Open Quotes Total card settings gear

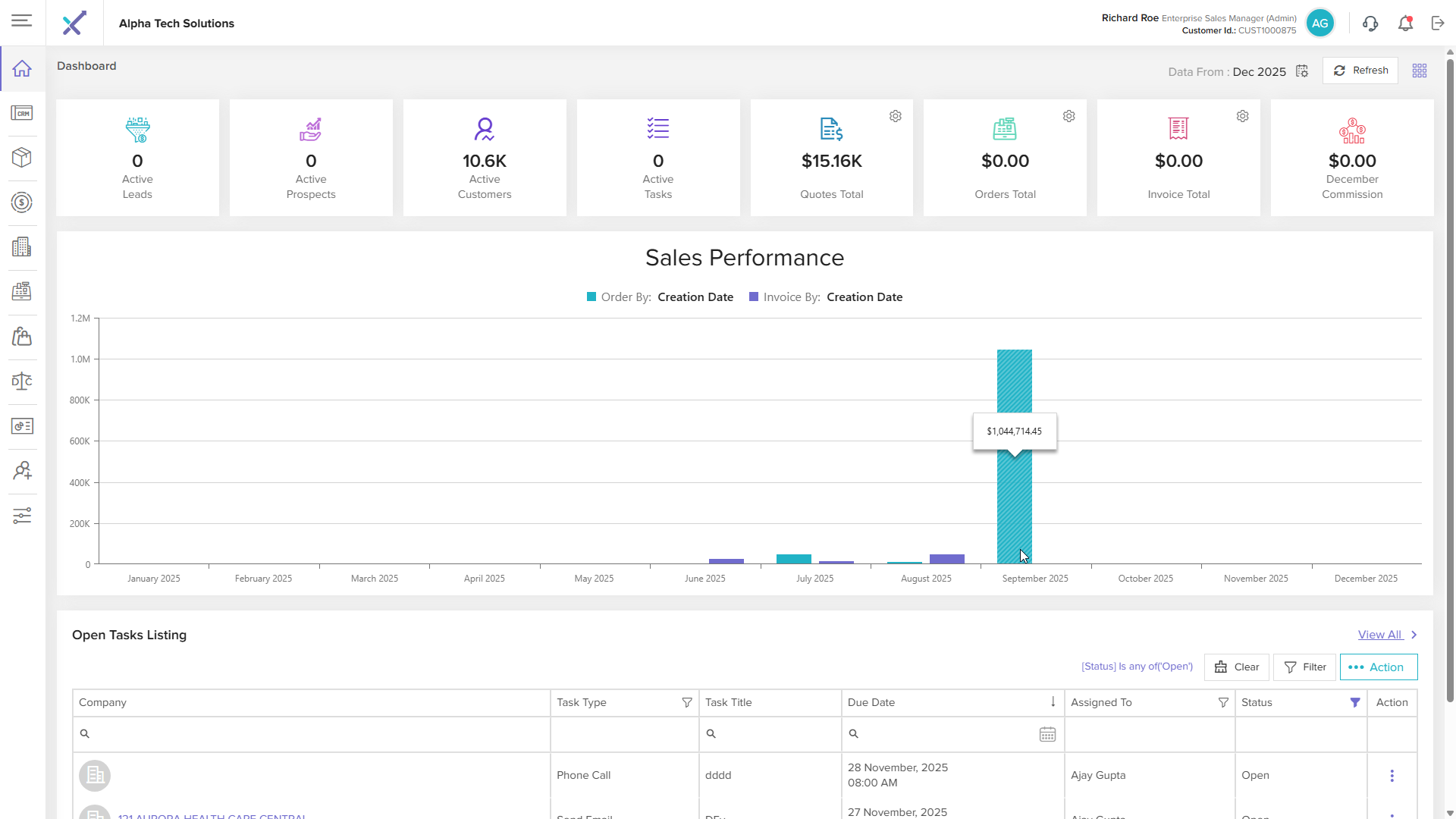point(896,116)
